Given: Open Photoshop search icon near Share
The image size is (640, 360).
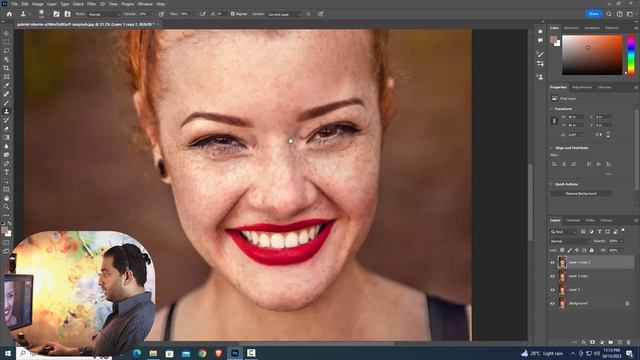Looking at the screenshot, I should [x=609, y=14].
